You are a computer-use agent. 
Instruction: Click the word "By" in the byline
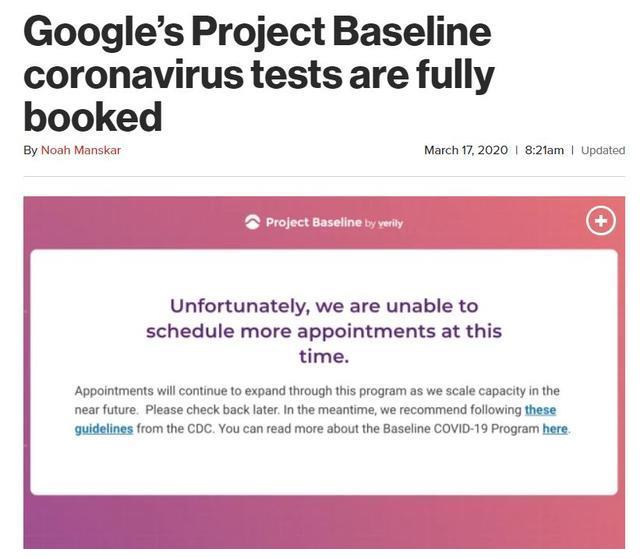pos(30,150)
